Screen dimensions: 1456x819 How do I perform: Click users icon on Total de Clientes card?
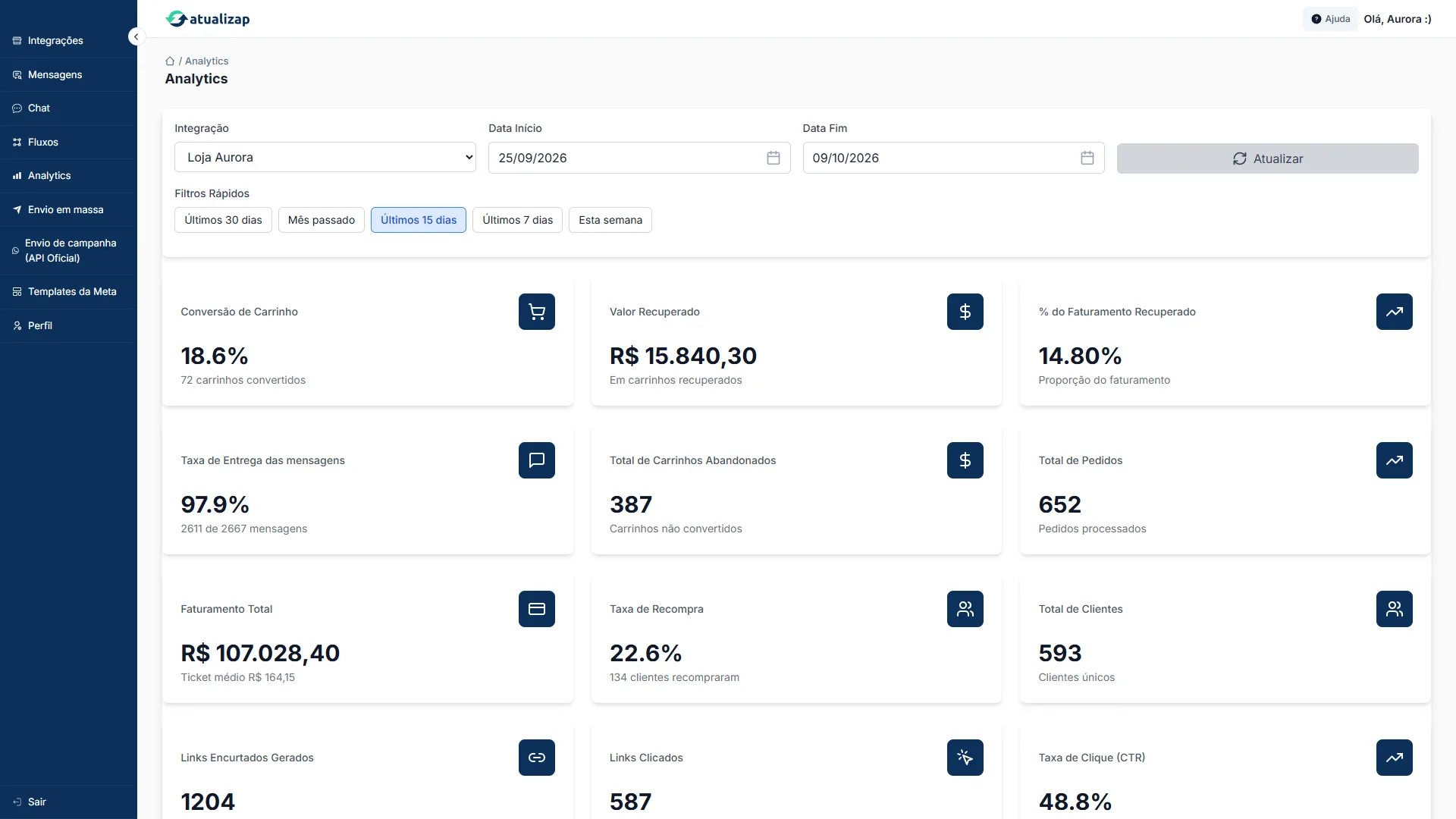(x=1395, y=609)
